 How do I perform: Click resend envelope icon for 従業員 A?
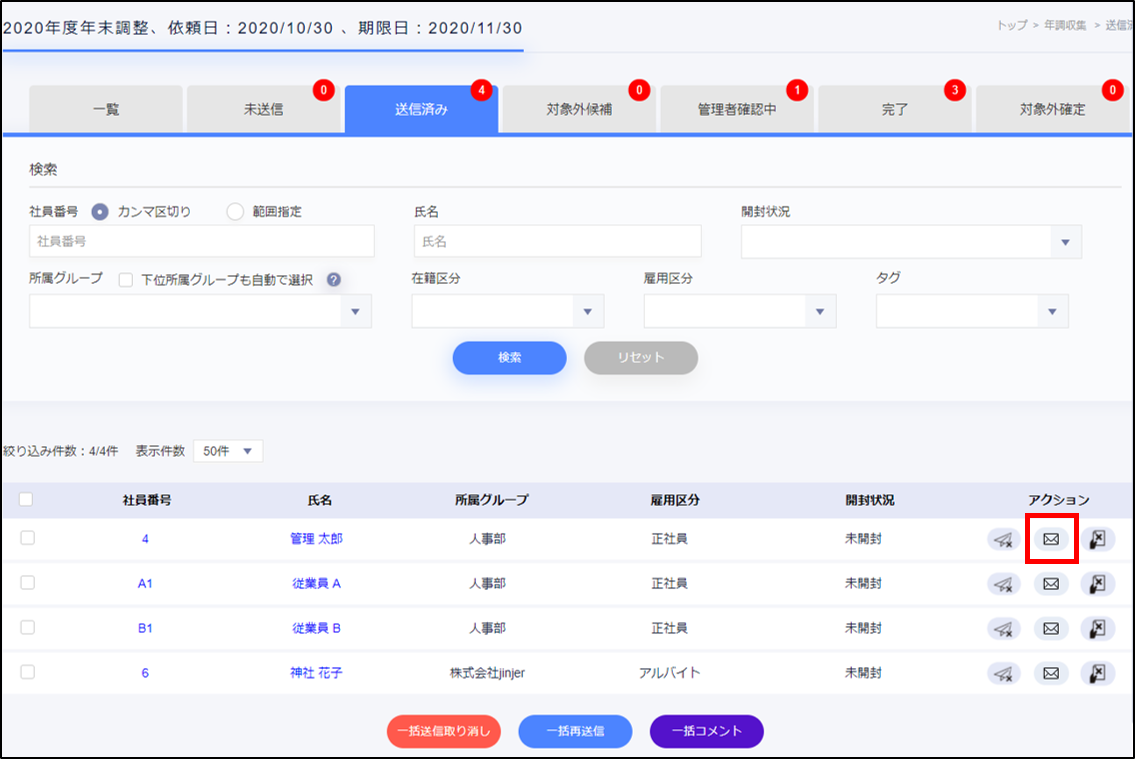1050,583
